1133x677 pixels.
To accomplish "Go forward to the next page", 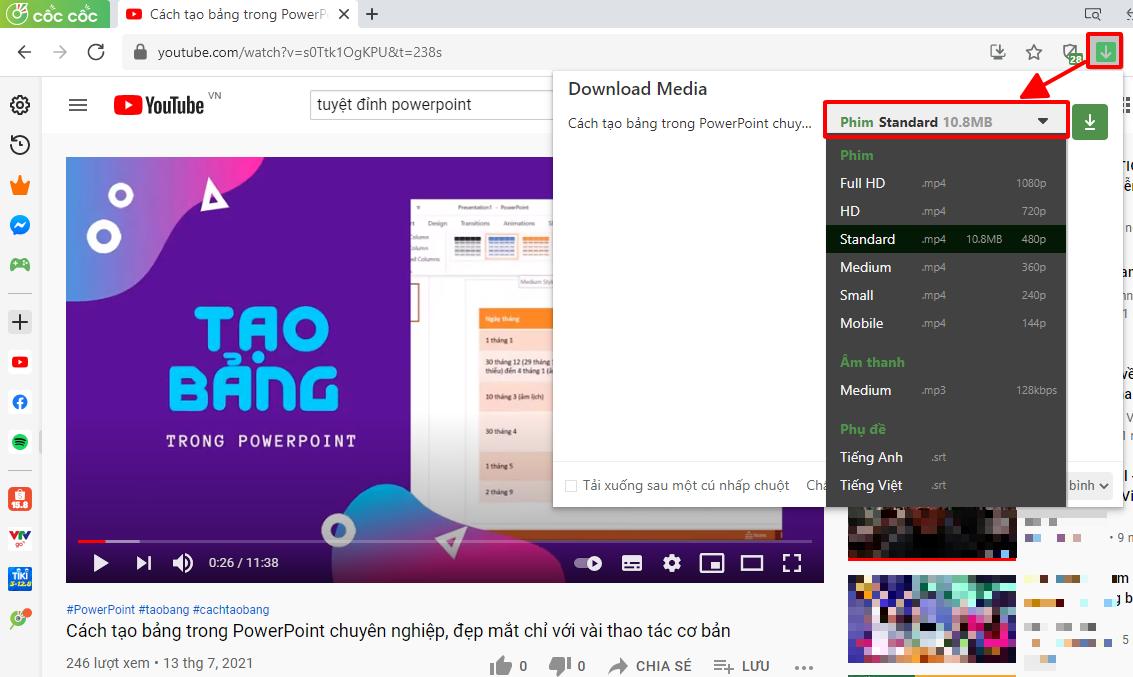I will [x=60, y=52].
